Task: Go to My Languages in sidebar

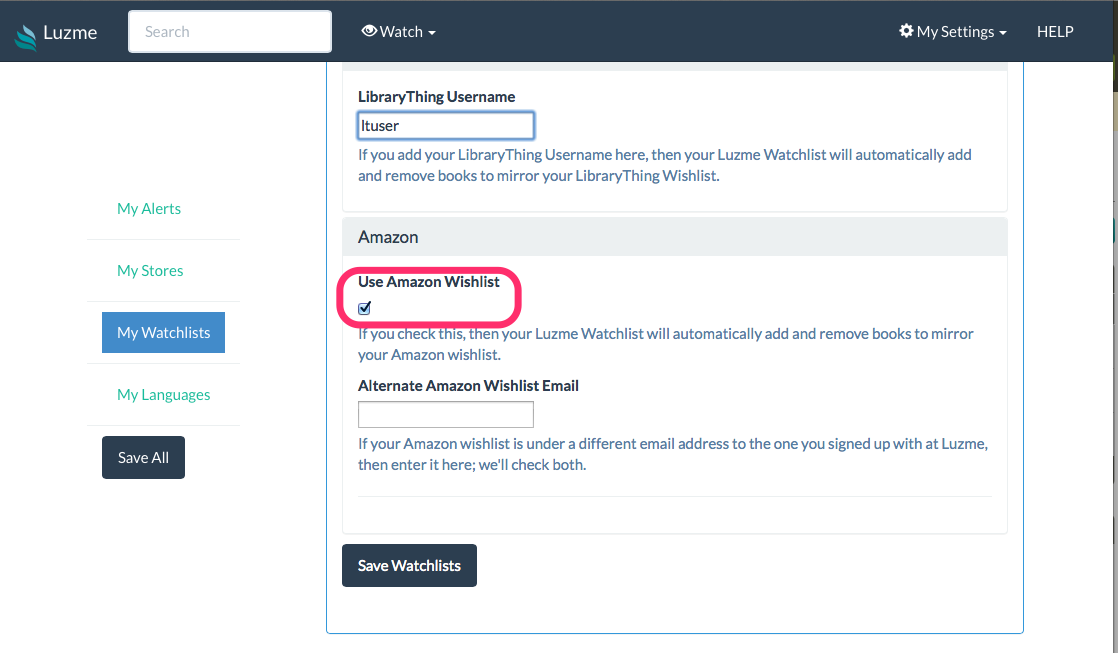Action: (x=163, y=395)
